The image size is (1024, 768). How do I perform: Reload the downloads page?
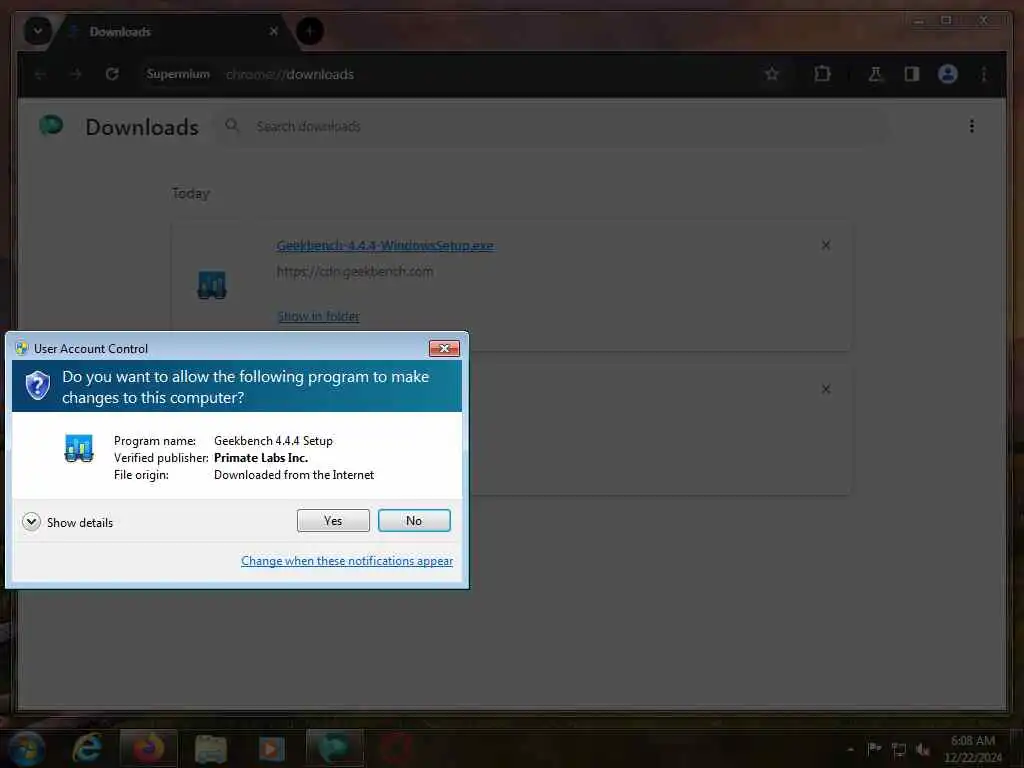click(x=112, y=74)
